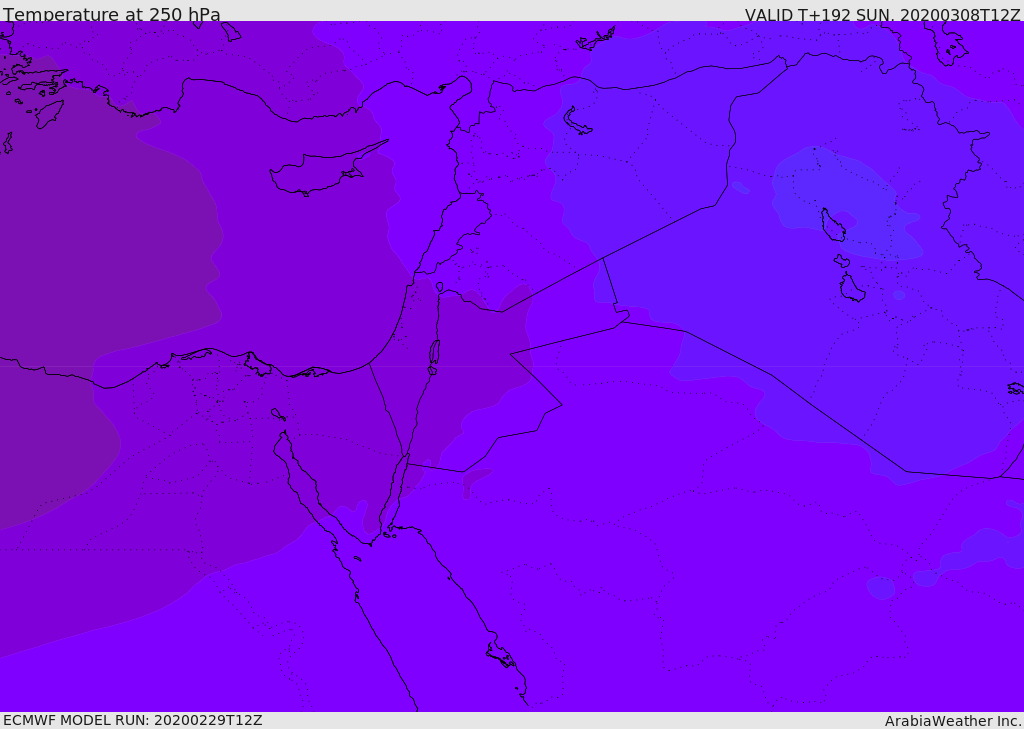Click the Dead Sea outline
The width and height of the screenshot is (1024, 729).
pyautogui.click(x=434, y=353)
